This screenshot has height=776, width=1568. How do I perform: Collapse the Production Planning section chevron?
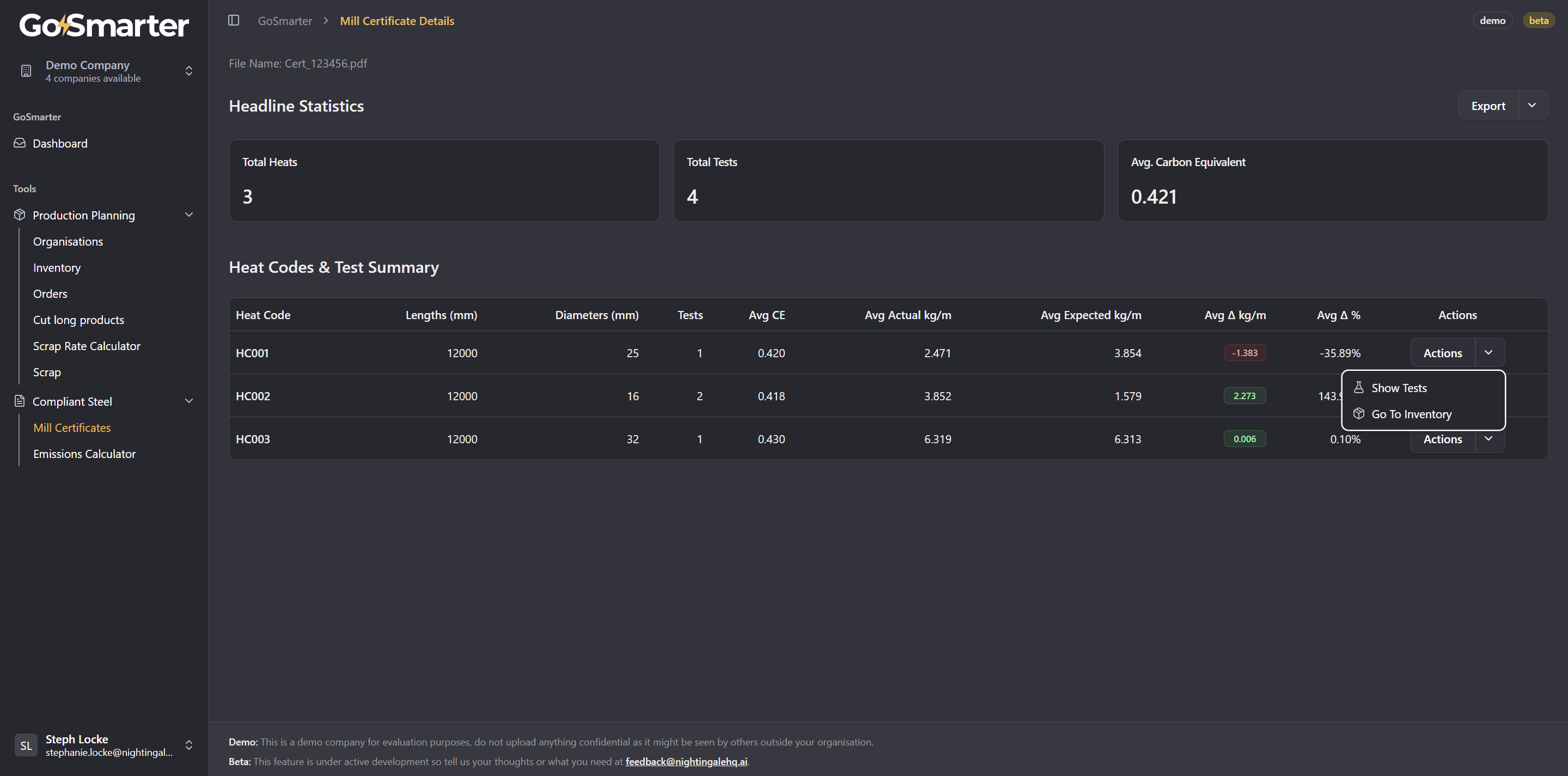188,215
